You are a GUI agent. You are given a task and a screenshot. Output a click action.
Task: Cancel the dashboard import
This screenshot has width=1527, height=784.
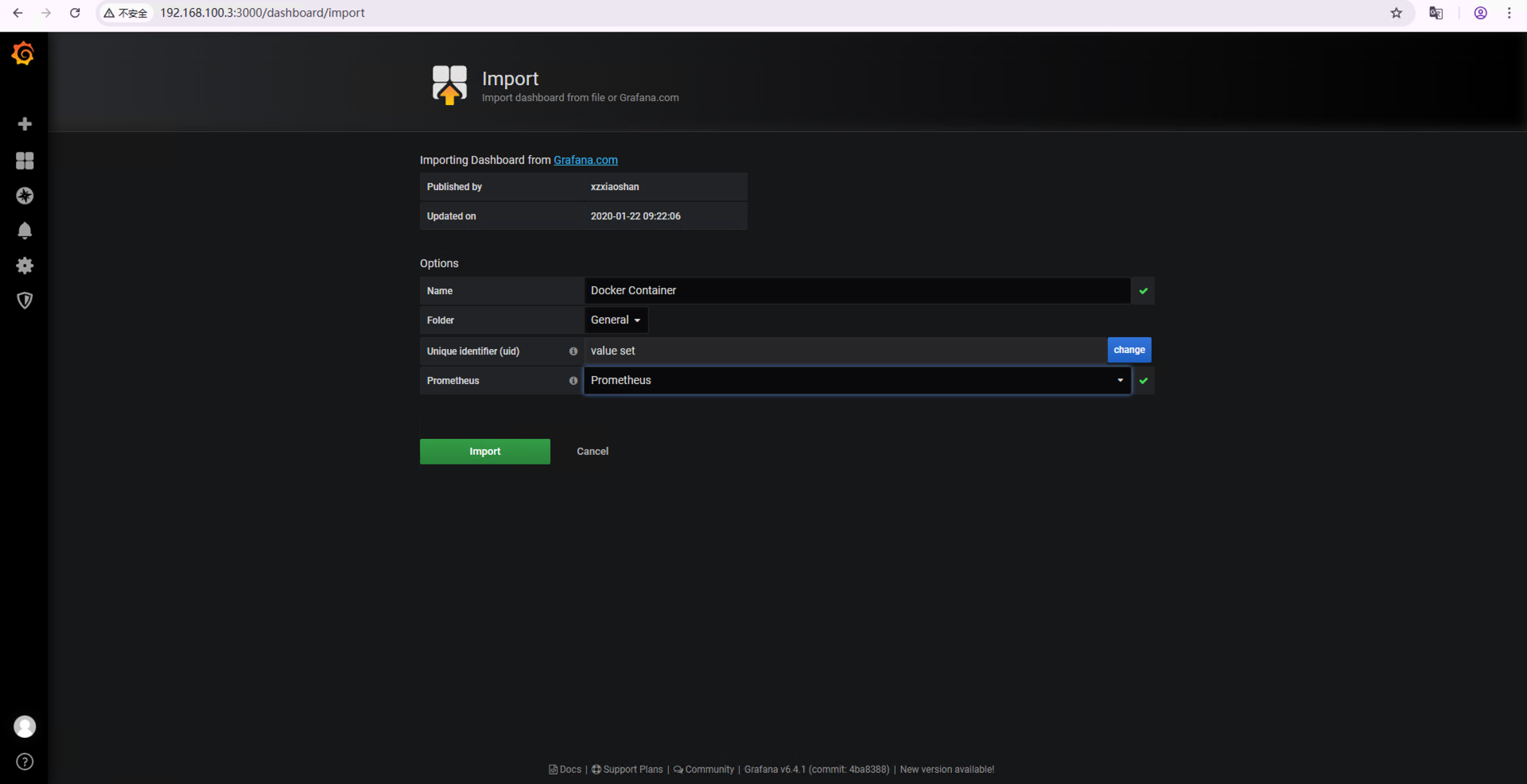coord(593,452)
